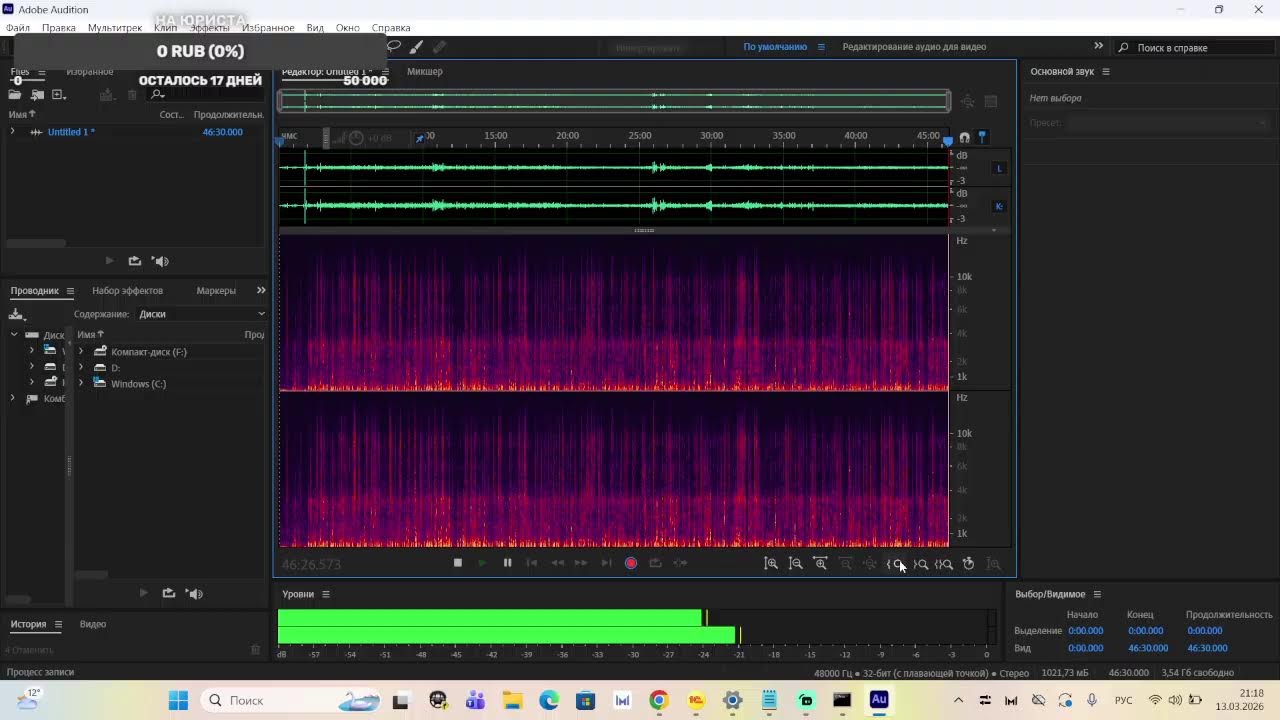Select Редактирование аудио для видео workspace
This screenshot has height=720, width=1280.
(914, 47)
